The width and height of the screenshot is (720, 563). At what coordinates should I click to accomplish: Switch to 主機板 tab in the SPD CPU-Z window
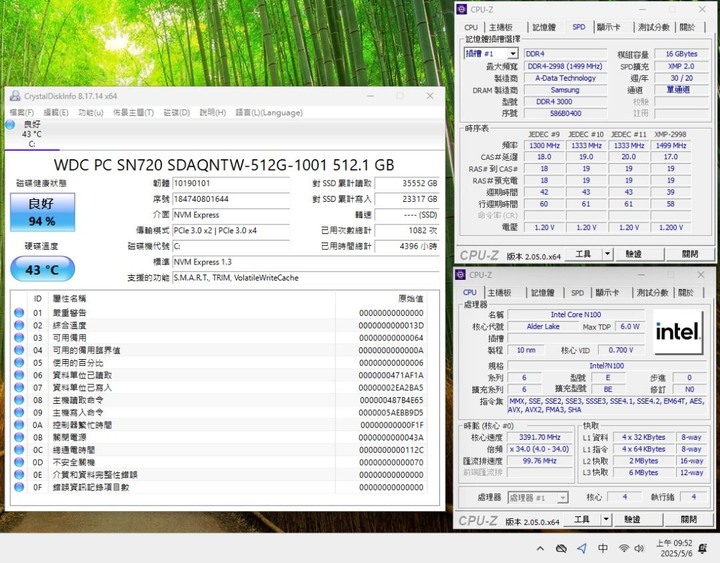[x=501, y=28]
